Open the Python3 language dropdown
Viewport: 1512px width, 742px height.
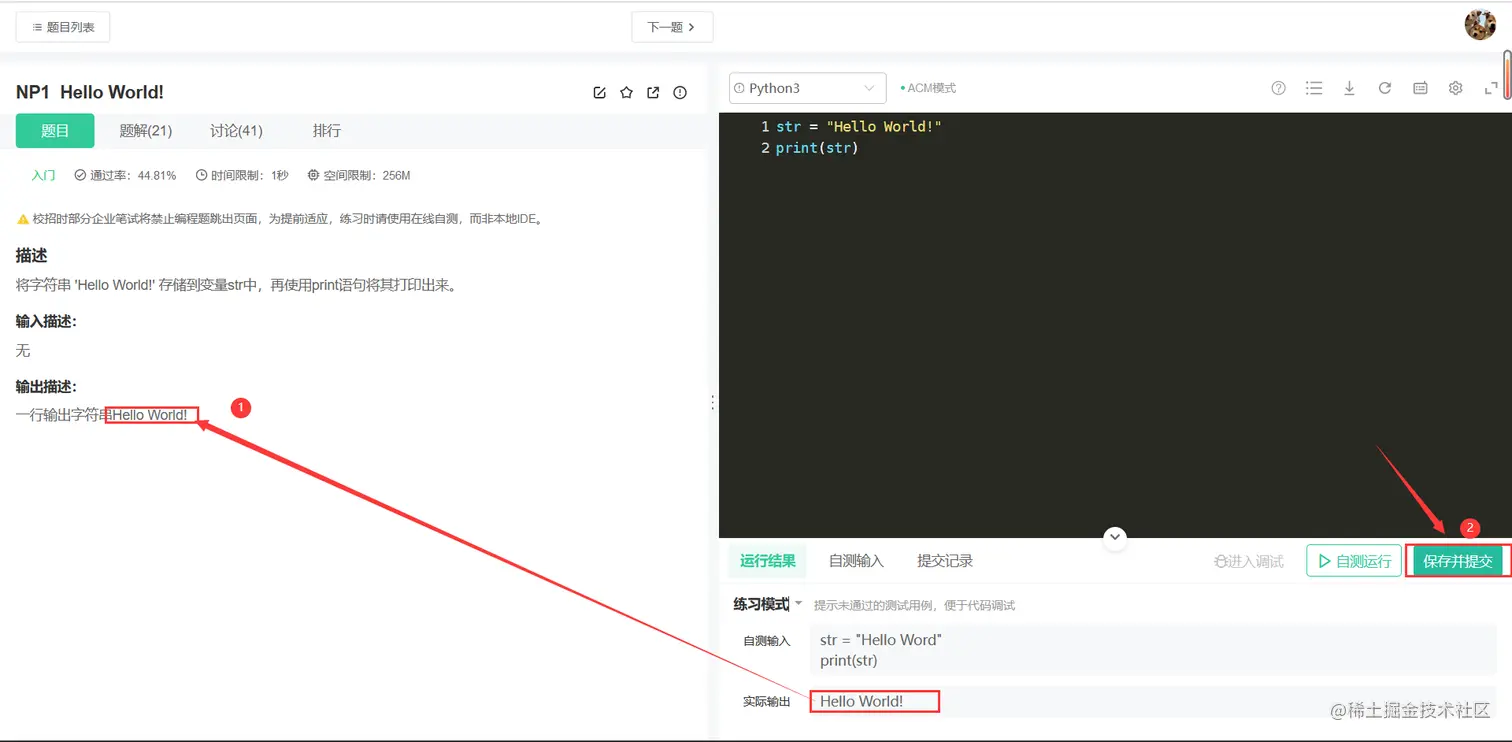coord(808,88)
